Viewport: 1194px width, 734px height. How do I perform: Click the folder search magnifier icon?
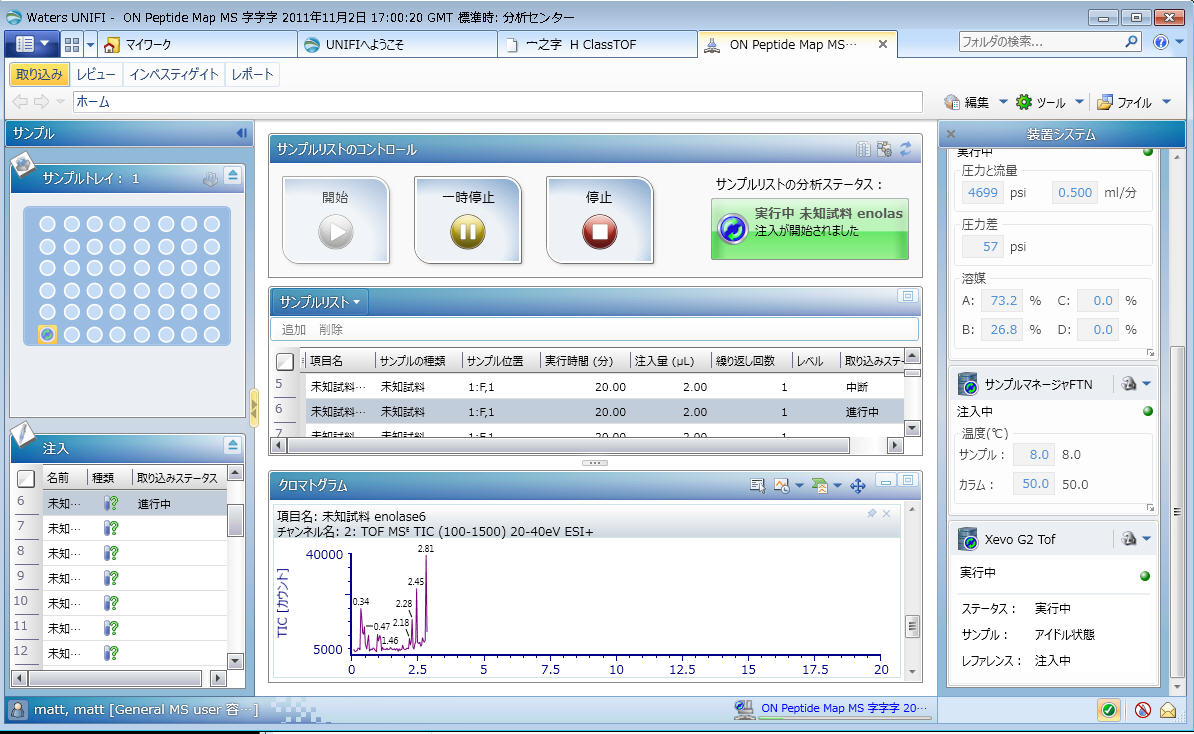coord(1132,42)
